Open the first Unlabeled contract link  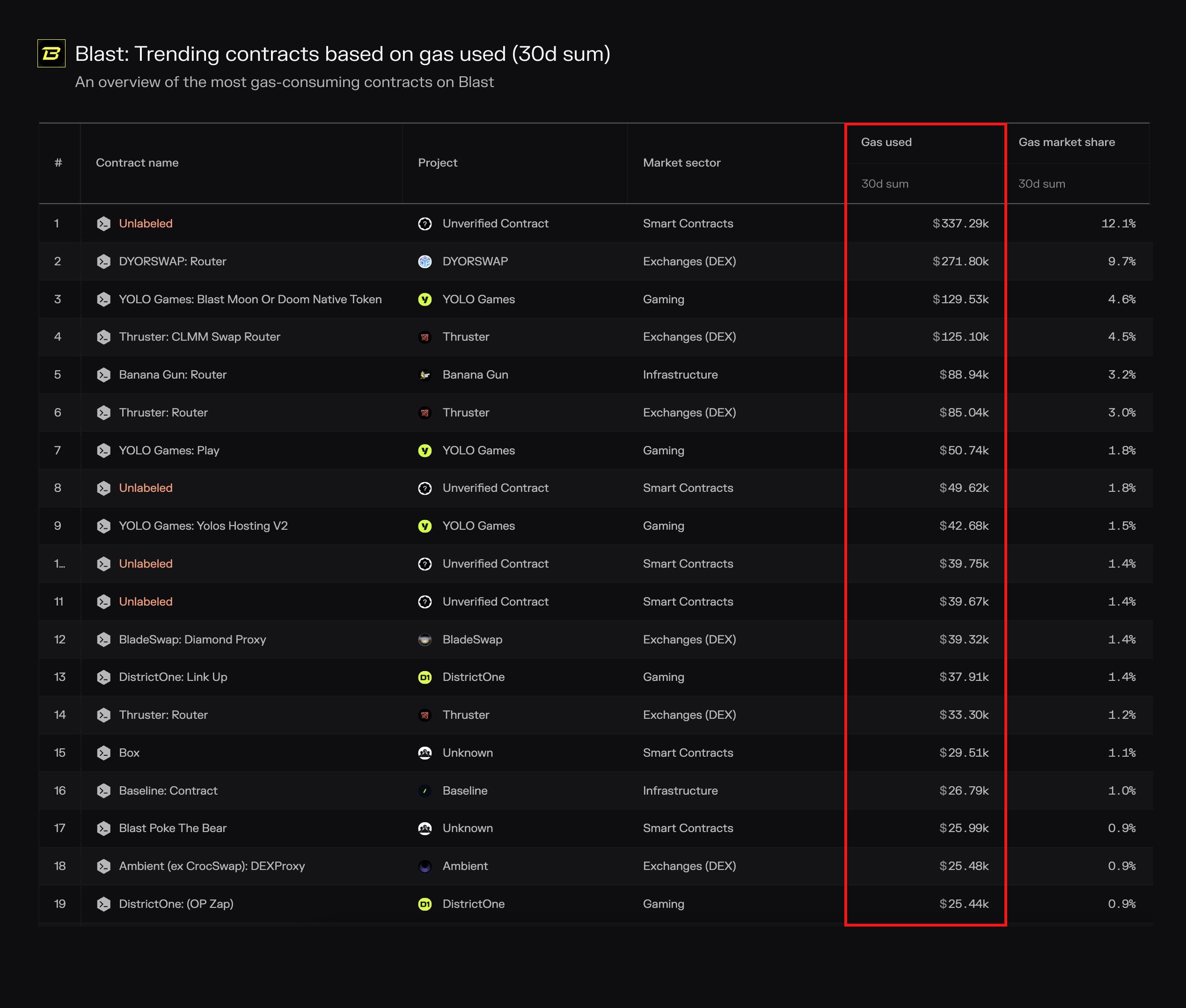[146, 224]
